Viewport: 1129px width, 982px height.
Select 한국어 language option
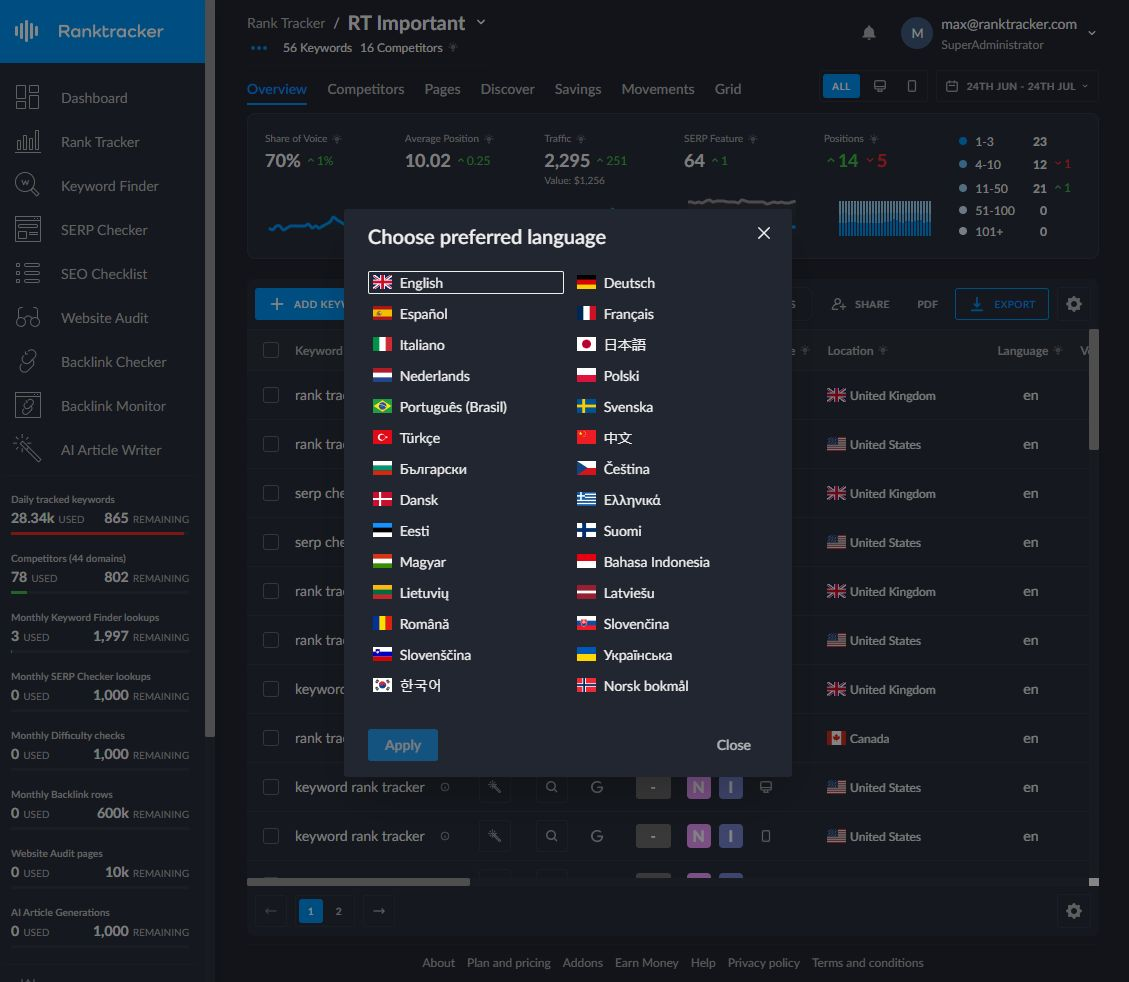click(x=407, y=685)
